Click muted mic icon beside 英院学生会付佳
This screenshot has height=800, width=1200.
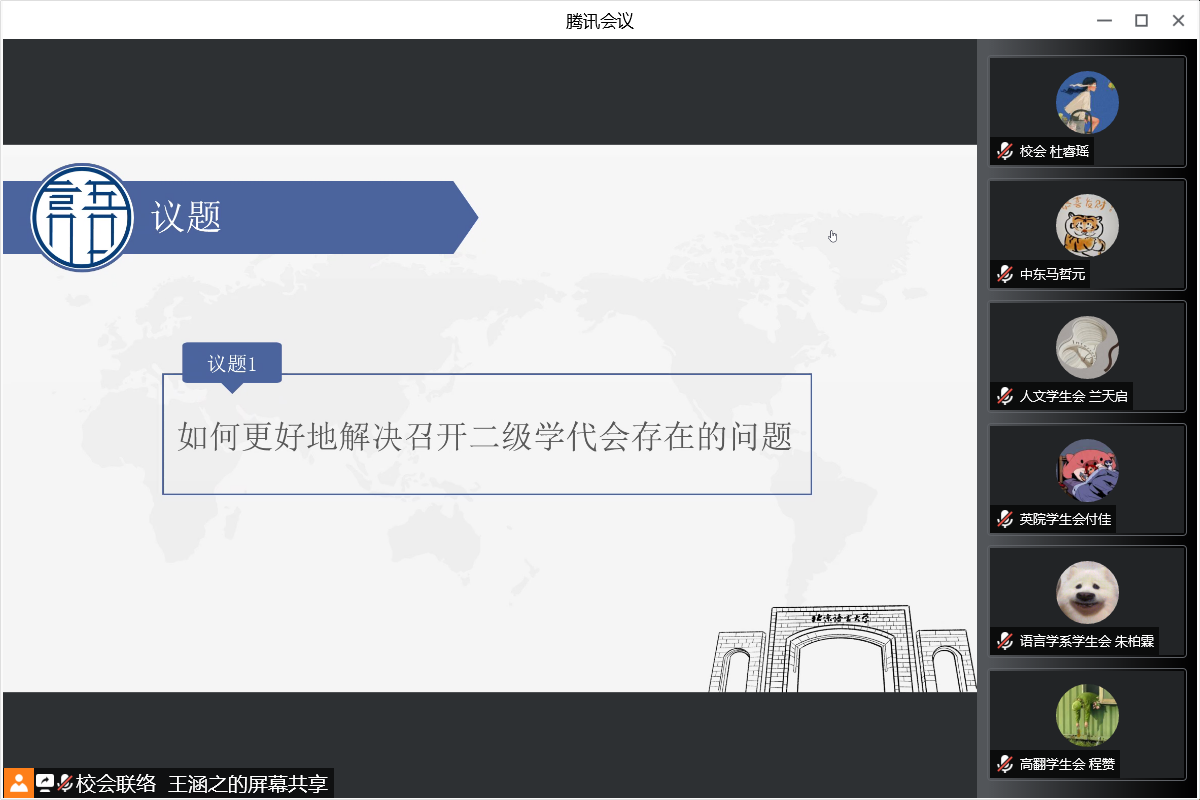point(1005,519)
